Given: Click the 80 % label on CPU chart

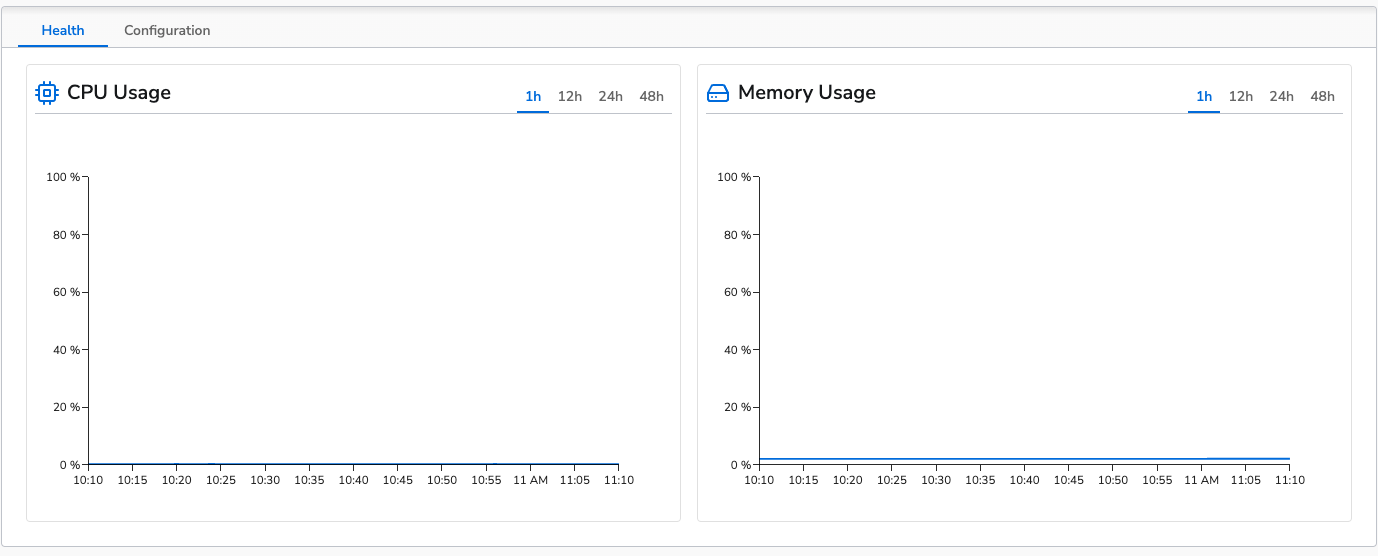Looking at the screenshot, I should coord(66,235).
